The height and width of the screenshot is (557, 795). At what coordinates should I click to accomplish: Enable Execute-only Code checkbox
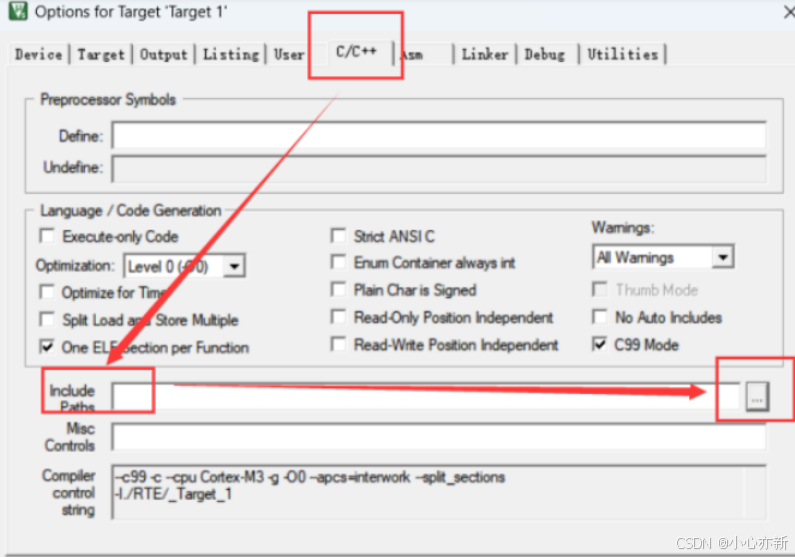pos(47,236)
